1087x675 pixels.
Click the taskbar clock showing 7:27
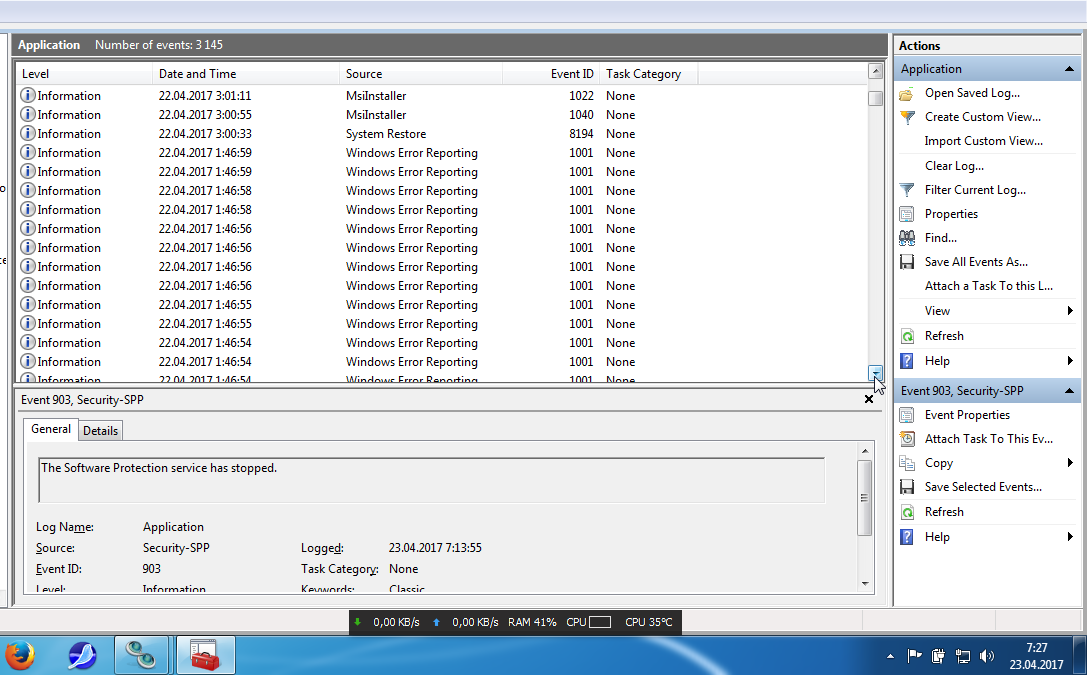(x=1036, y=656)
